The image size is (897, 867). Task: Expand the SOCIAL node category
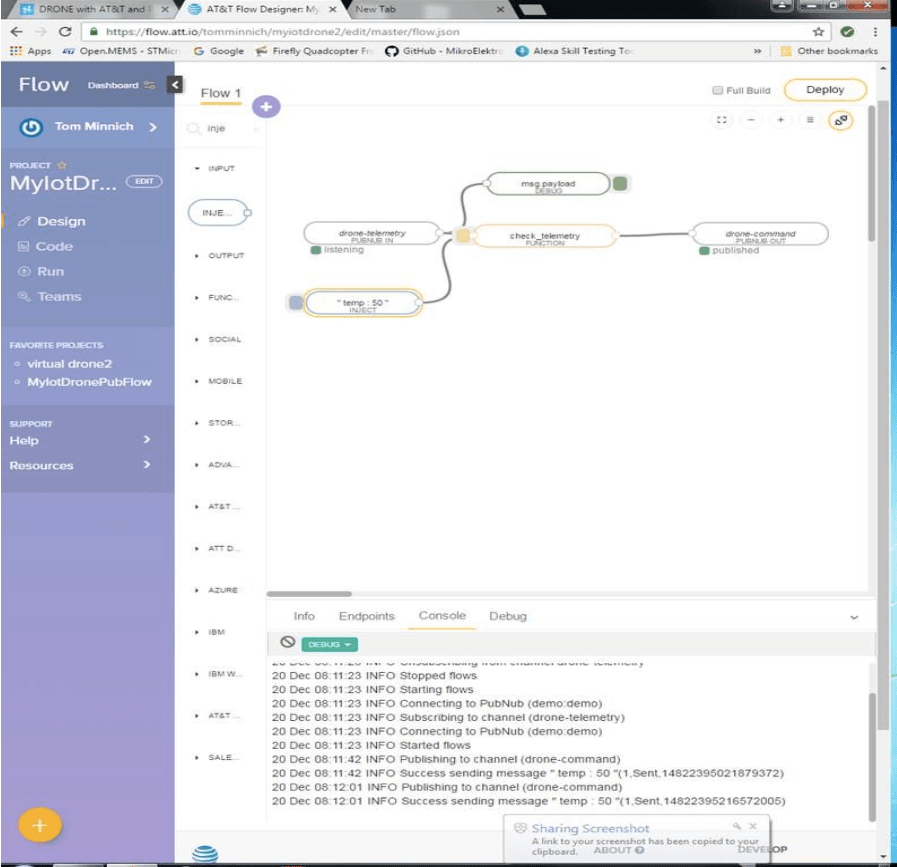218,339
